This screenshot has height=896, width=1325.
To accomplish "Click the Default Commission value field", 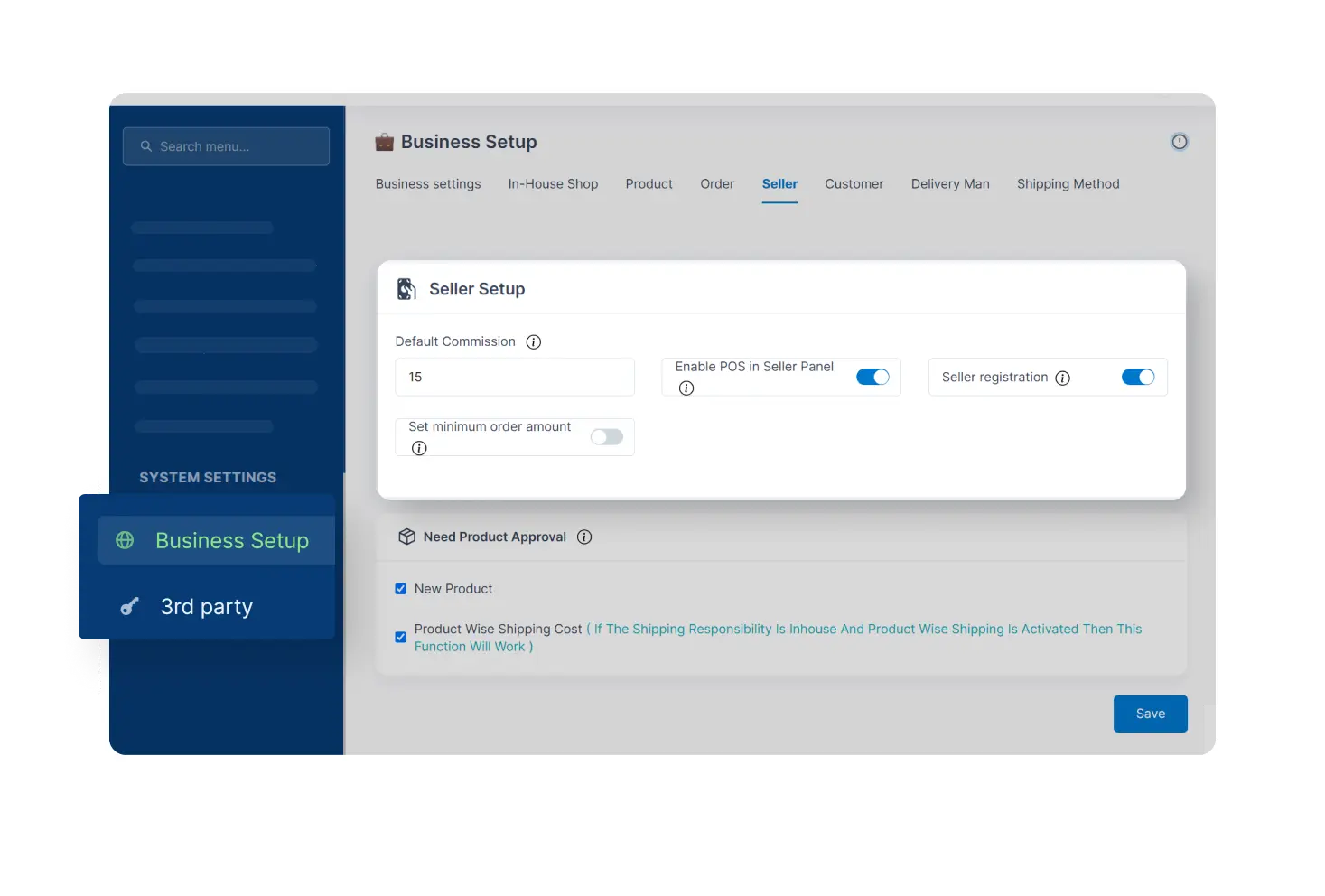I will (514, 377).
